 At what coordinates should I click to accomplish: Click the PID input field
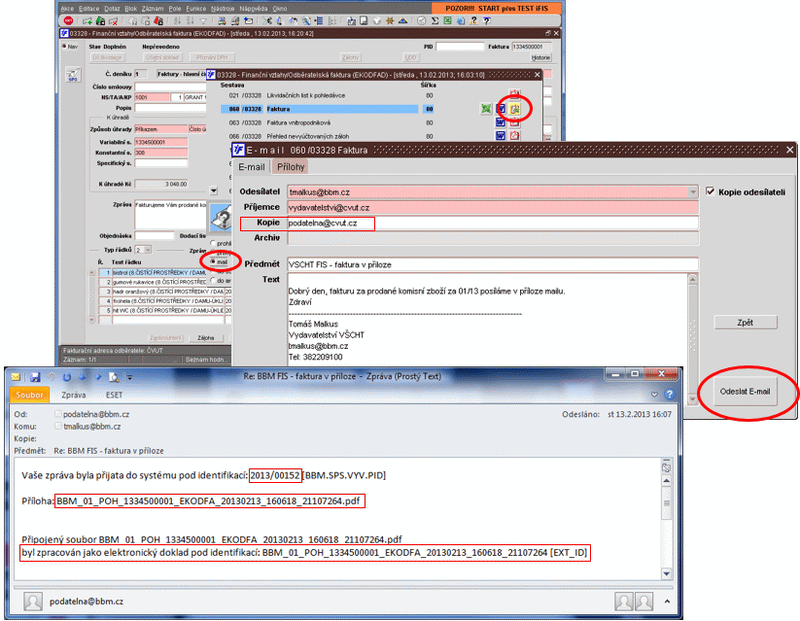[460, 46]
